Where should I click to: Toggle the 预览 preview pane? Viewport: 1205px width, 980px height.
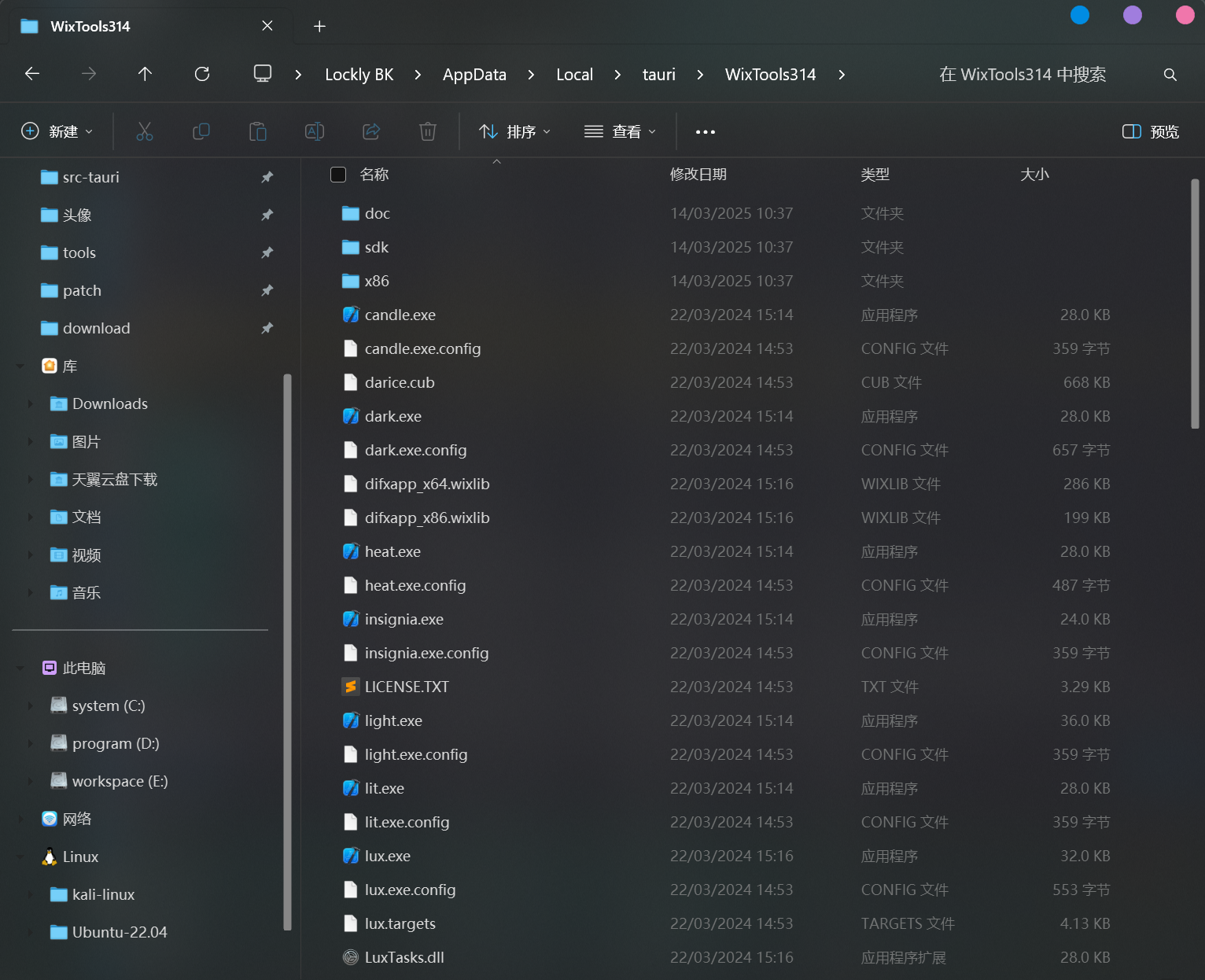pyautogui.click(x=1150, y=131)
